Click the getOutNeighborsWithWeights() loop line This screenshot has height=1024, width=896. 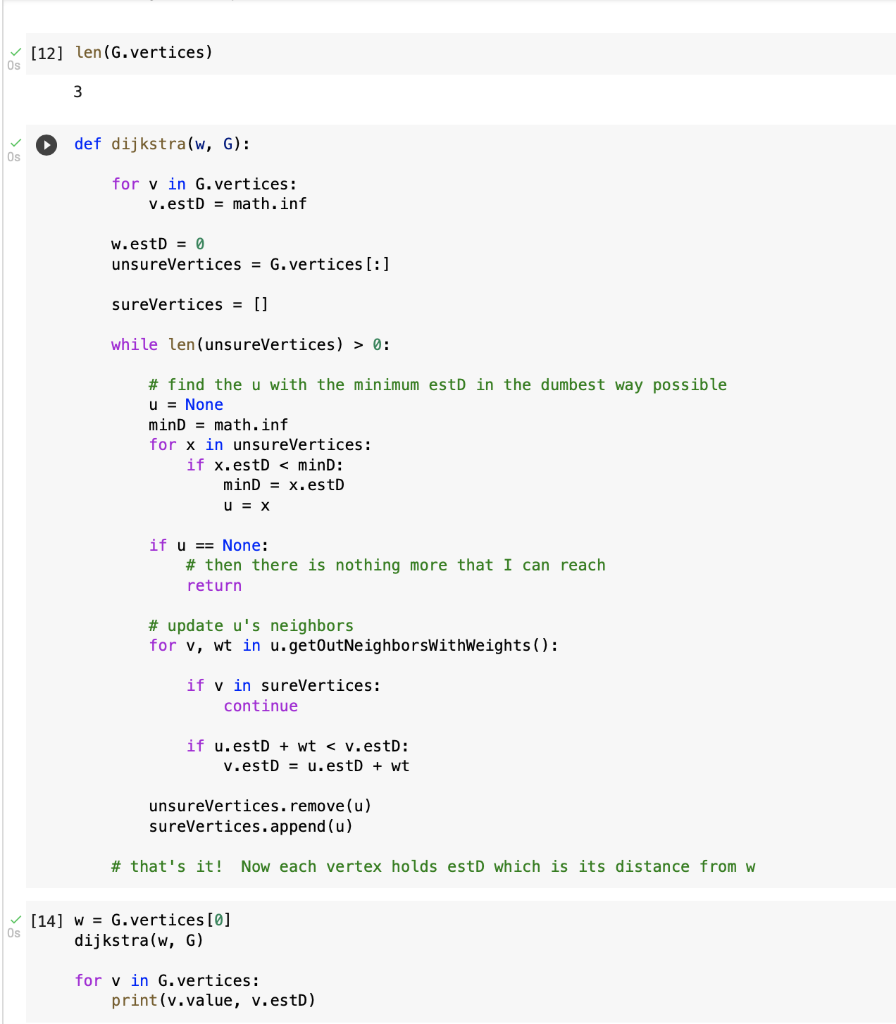(353, 645)
